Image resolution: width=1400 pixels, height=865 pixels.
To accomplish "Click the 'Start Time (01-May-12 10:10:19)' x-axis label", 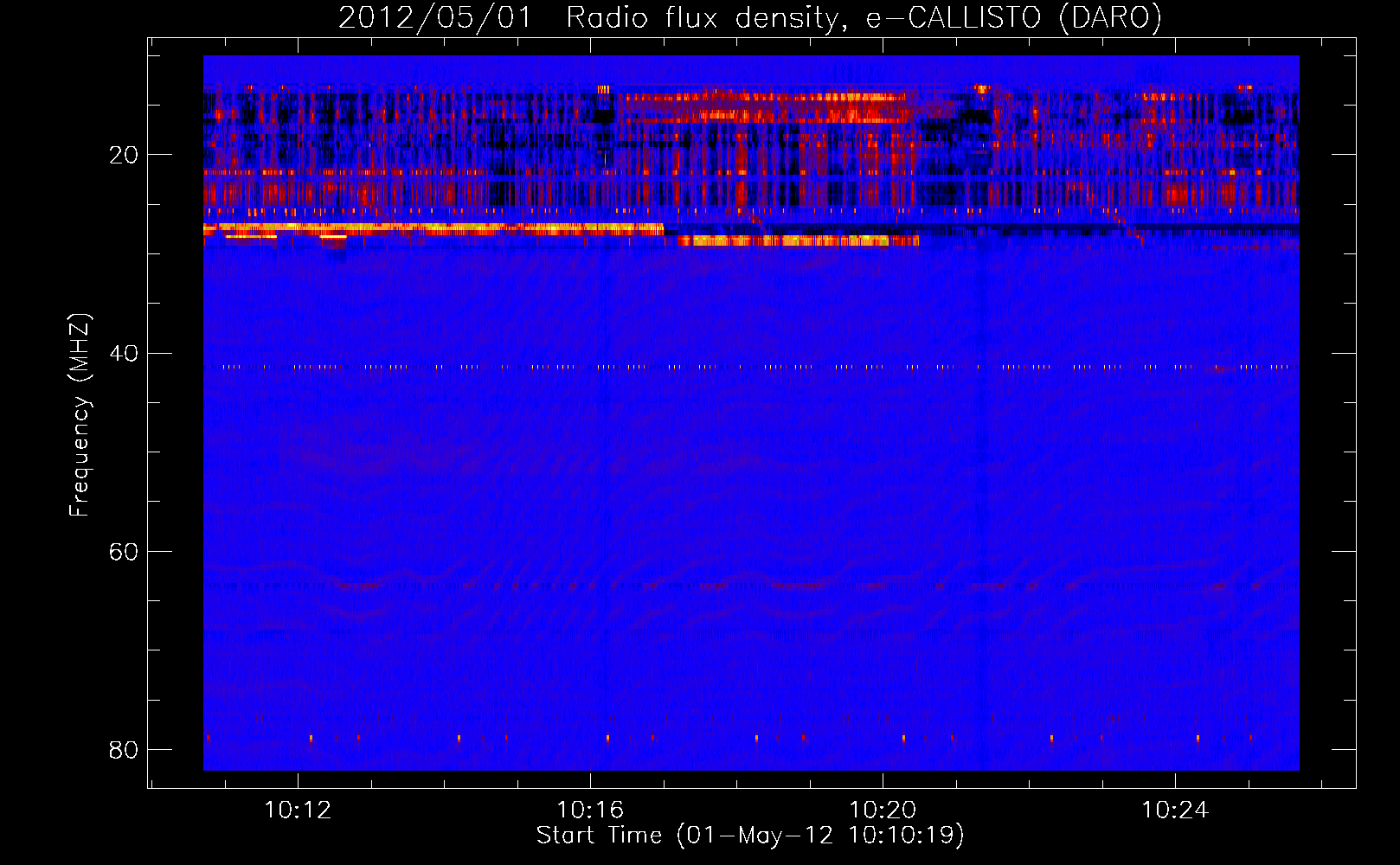I will (750, 836).
